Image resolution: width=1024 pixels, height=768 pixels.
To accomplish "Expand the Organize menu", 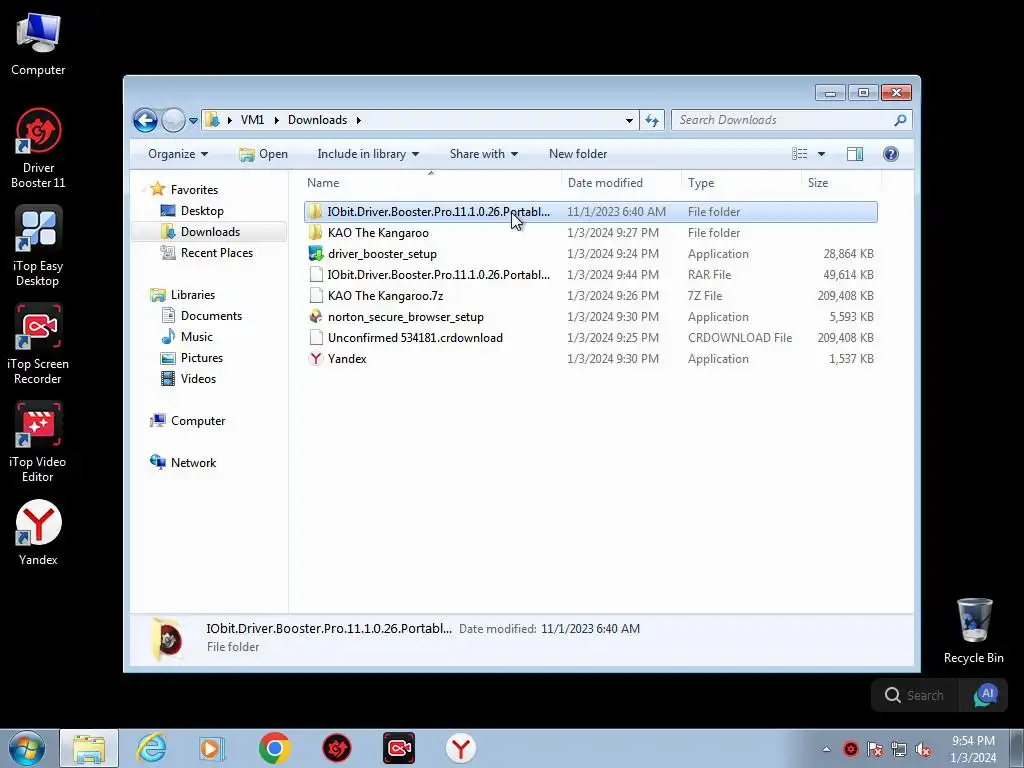I will pyautogui.click(x=178, y=153).
